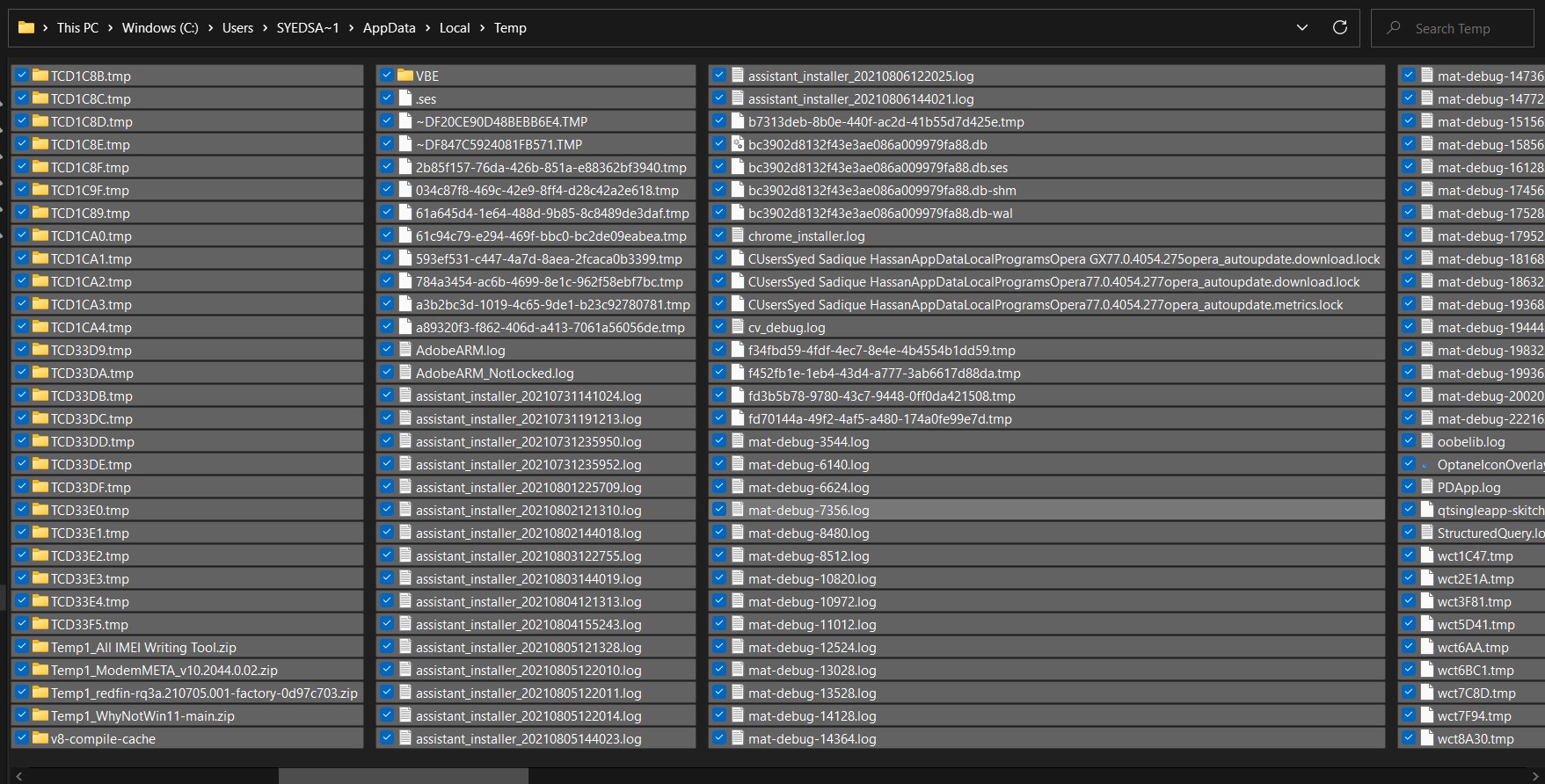Image resolution: width=1545 pixels, height=784 pixels.
Task: Select file a3b2bc3d-1019-4c65-9de1-b23c92780781.tmp
Action: point(536,304)
